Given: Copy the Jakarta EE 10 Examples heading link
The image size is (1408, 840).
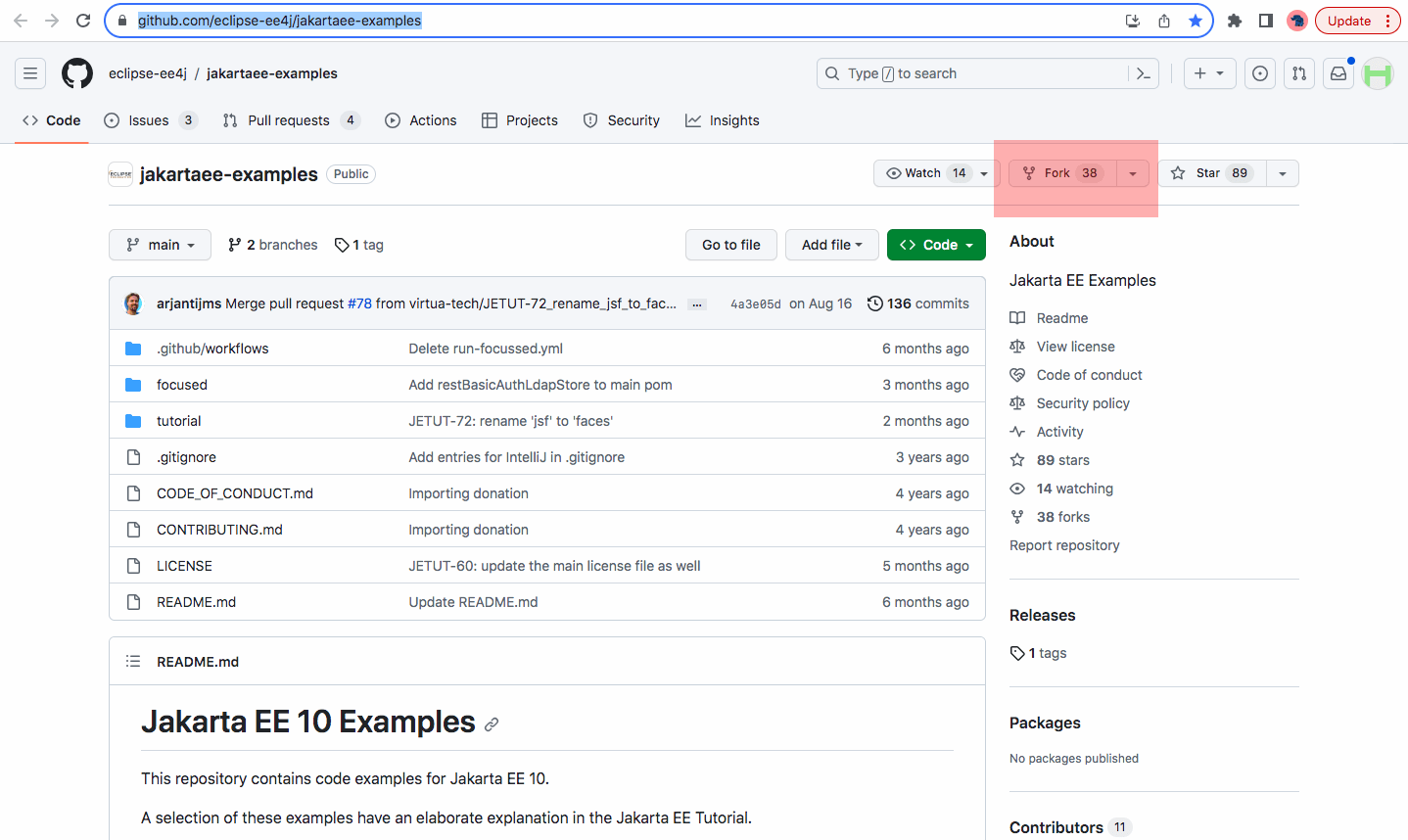Looking at the screenshot, I should [492, 724].
